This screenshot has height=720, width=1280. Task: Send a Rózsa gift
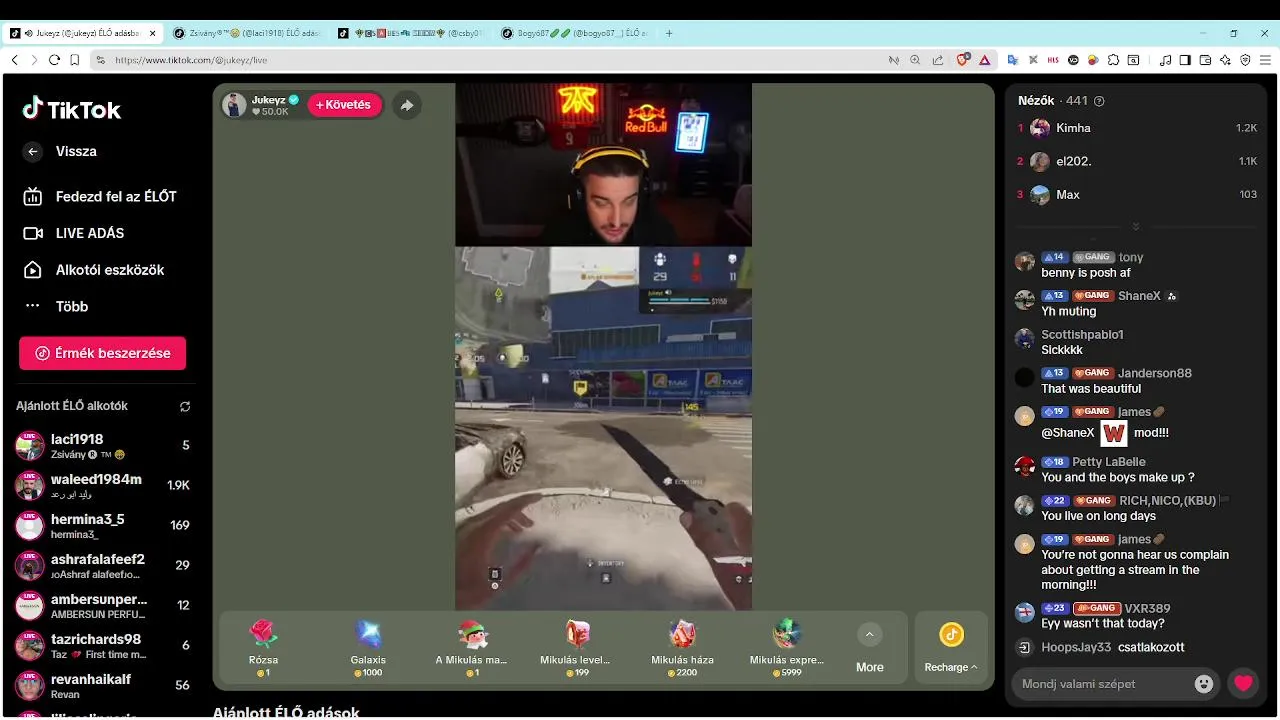[263, 648]
